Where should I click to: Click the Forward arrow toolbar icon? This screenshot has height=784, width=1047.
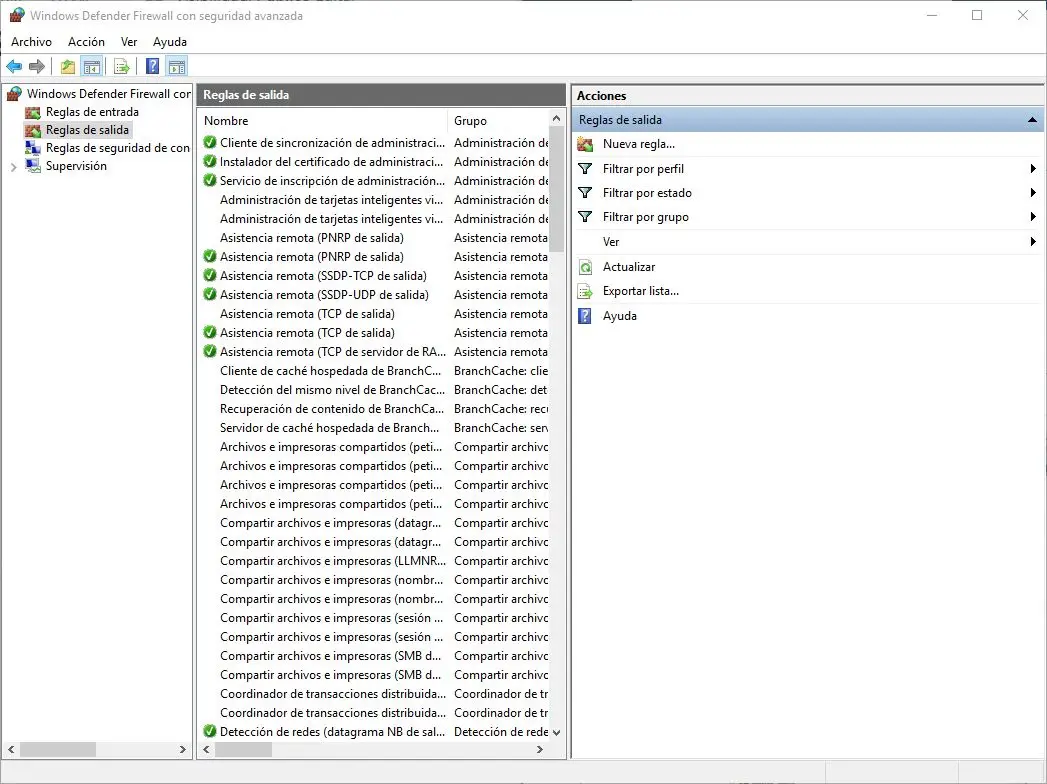click(x=37, y=66)
